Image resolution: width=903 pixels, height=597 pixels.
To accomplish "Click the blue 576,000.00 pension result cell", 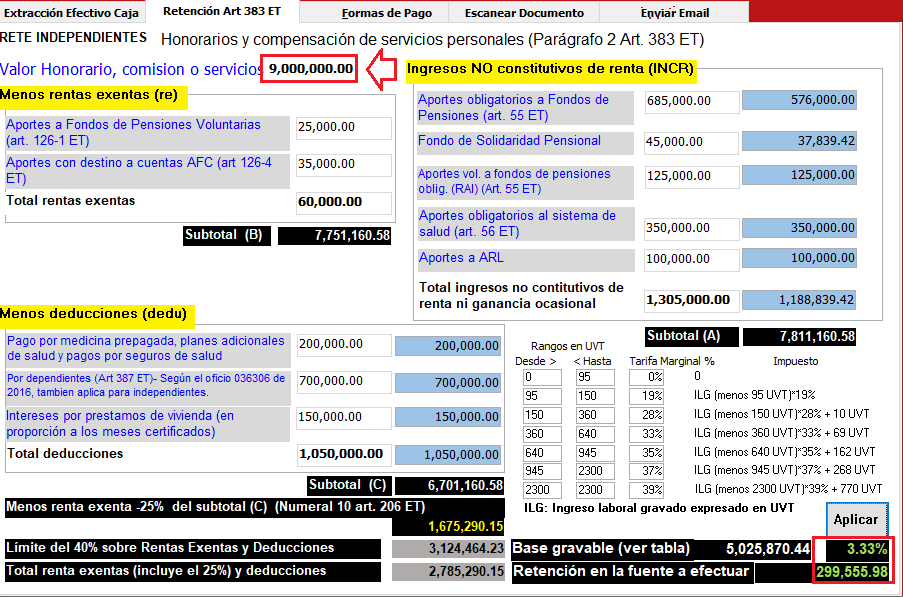I will tap(799, 100).
